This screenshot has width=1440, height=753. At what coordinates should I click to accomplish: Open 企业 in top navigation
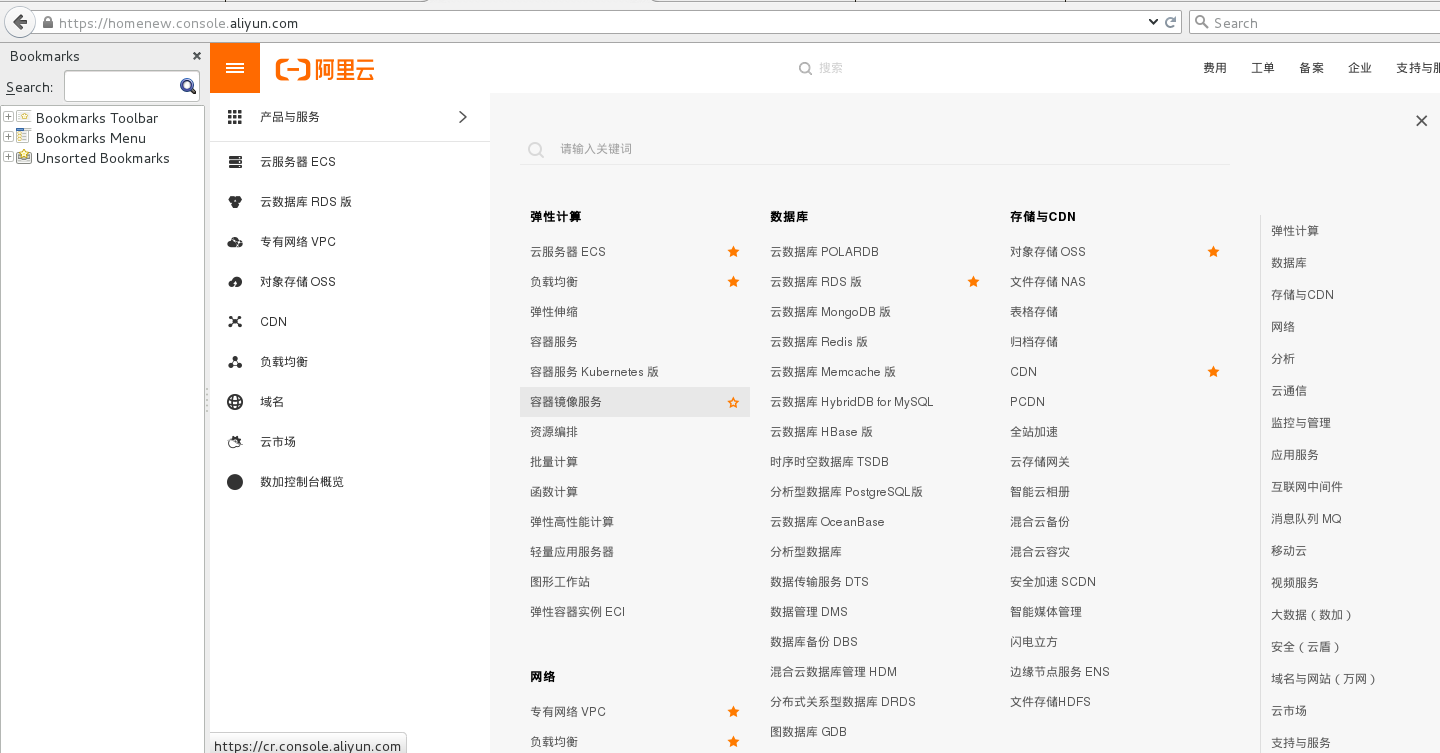point(1360,68)
